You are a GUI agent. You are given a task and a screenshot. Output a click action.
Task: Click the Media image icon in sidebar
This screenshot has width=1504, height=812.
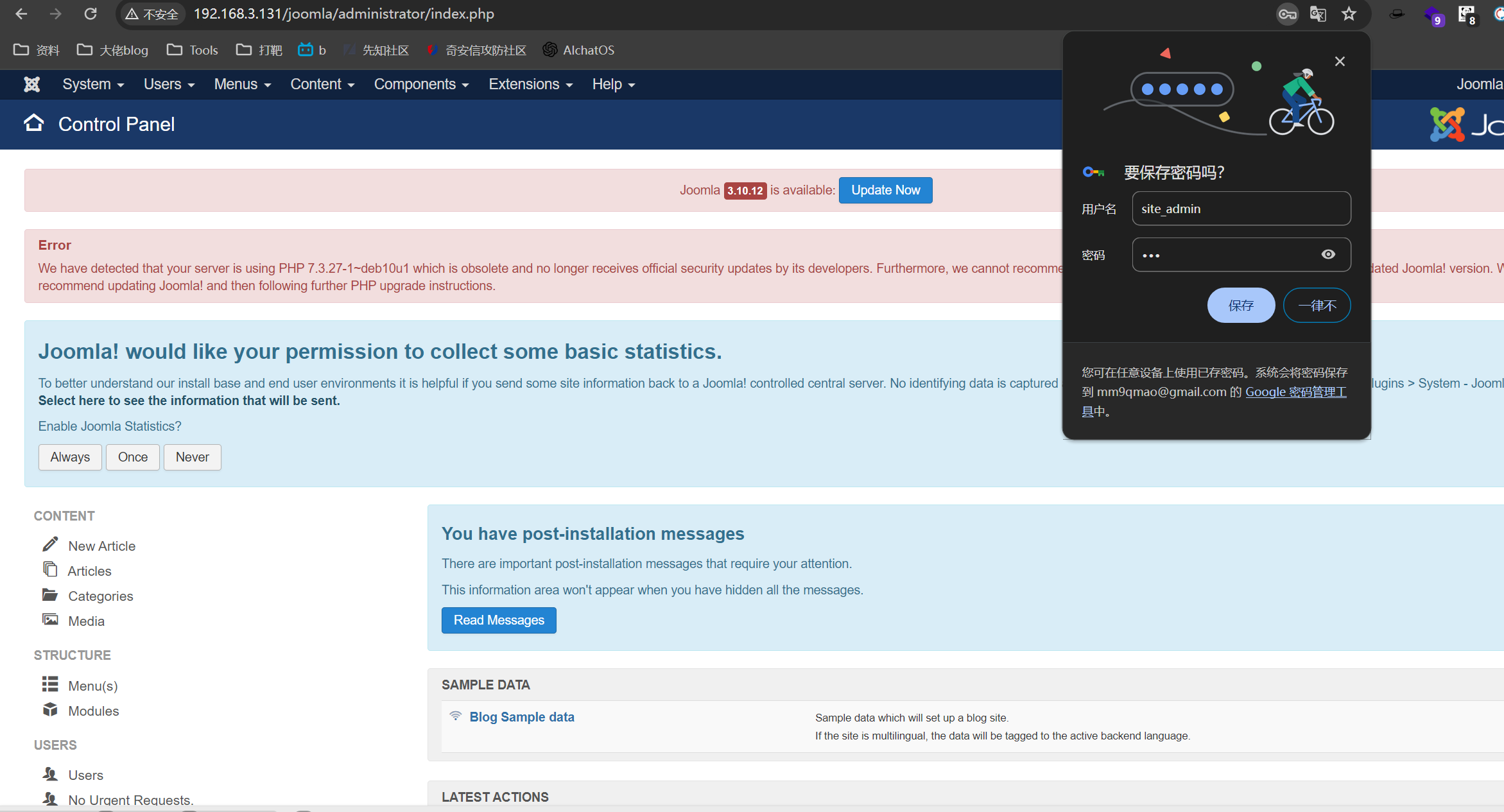click(x=50, y=619)
